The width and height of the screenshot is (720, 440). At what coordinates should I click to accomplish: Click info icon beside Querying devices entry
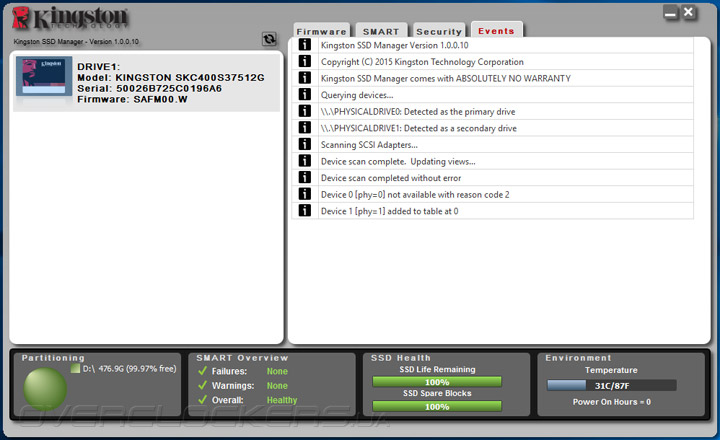point(304,94)
